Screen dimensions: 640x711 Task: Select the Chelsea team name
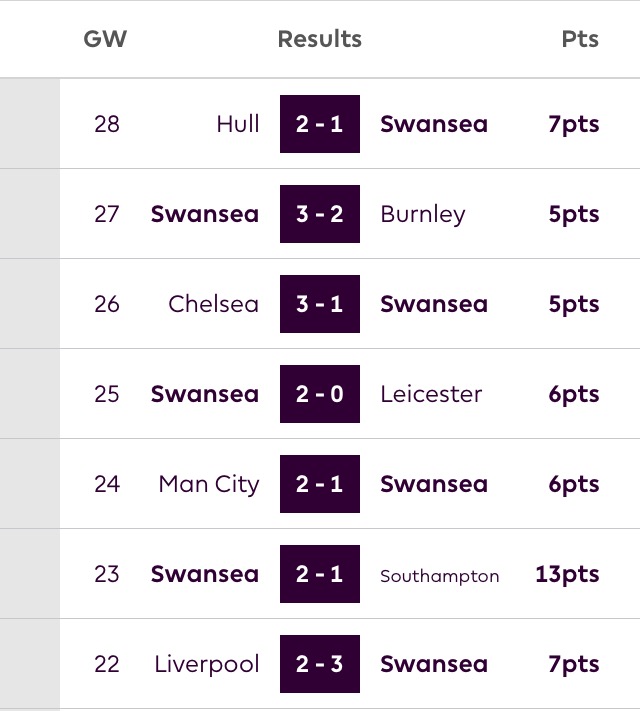point(213,304)
